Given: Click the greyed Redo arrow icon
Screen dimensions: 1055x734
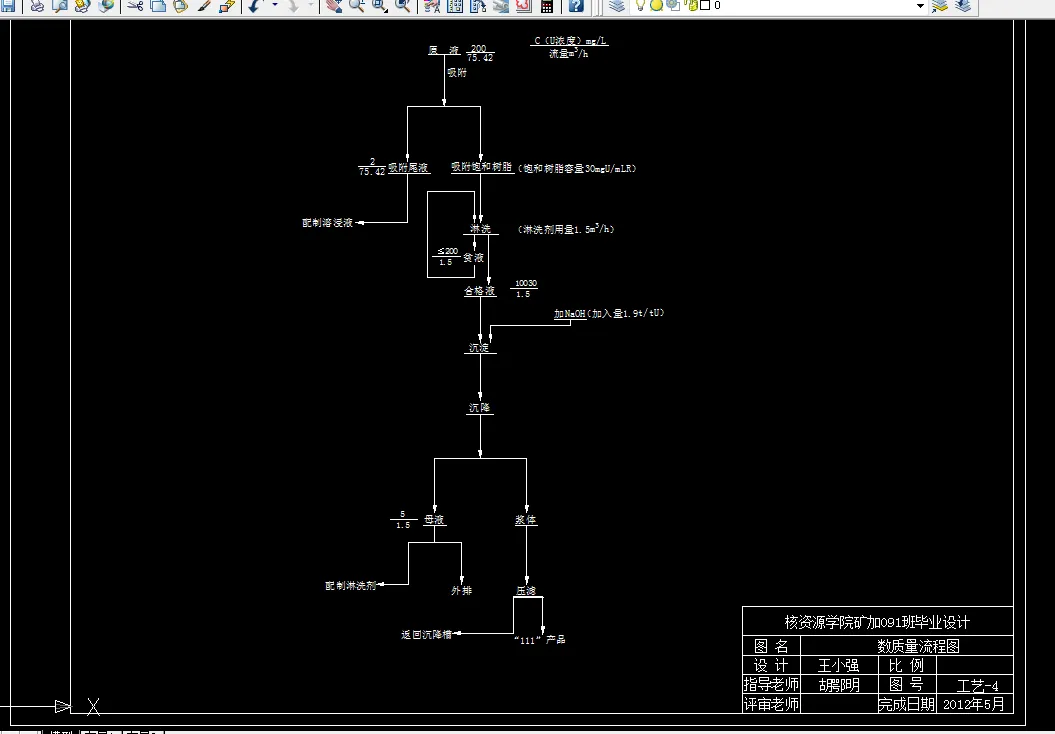Looking at the screenshot, I should click(x=293, y=5).
